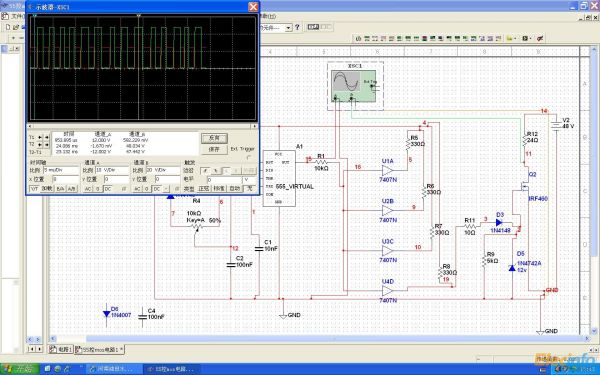The image size is (600, 375).
Task: Click the 反向 button in oscilloscope
Action: coord(214,138)
